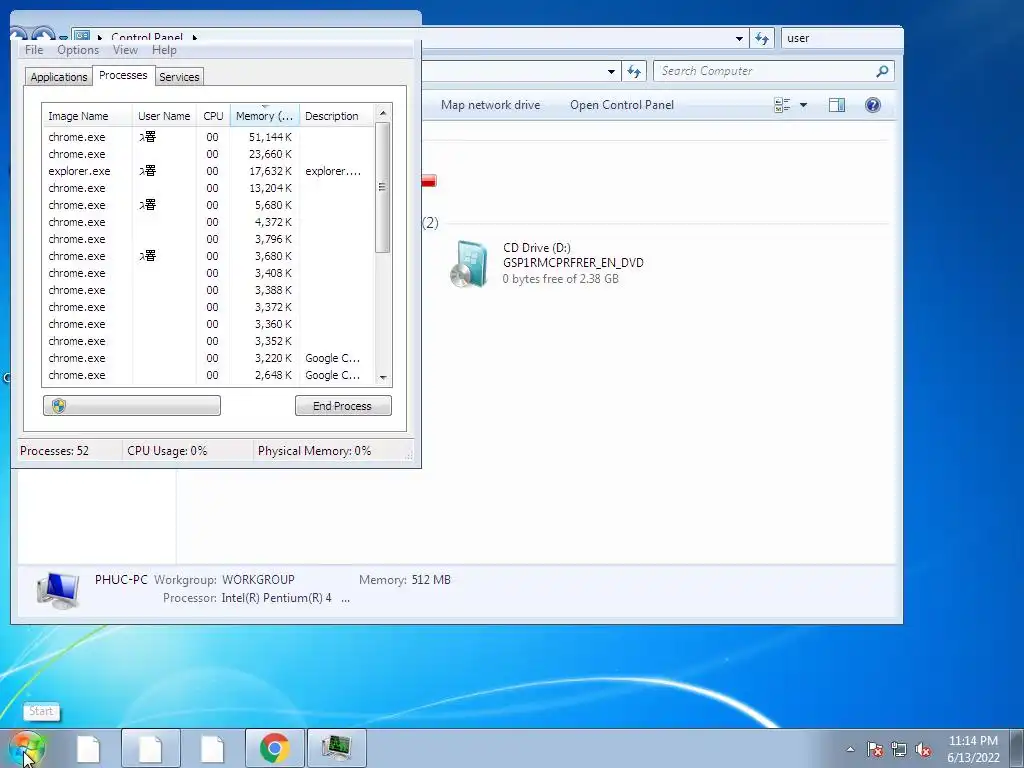Screen dimensions: 1024x768
Task: Open Task Manager Options menu
Action: tap(78, 50)
